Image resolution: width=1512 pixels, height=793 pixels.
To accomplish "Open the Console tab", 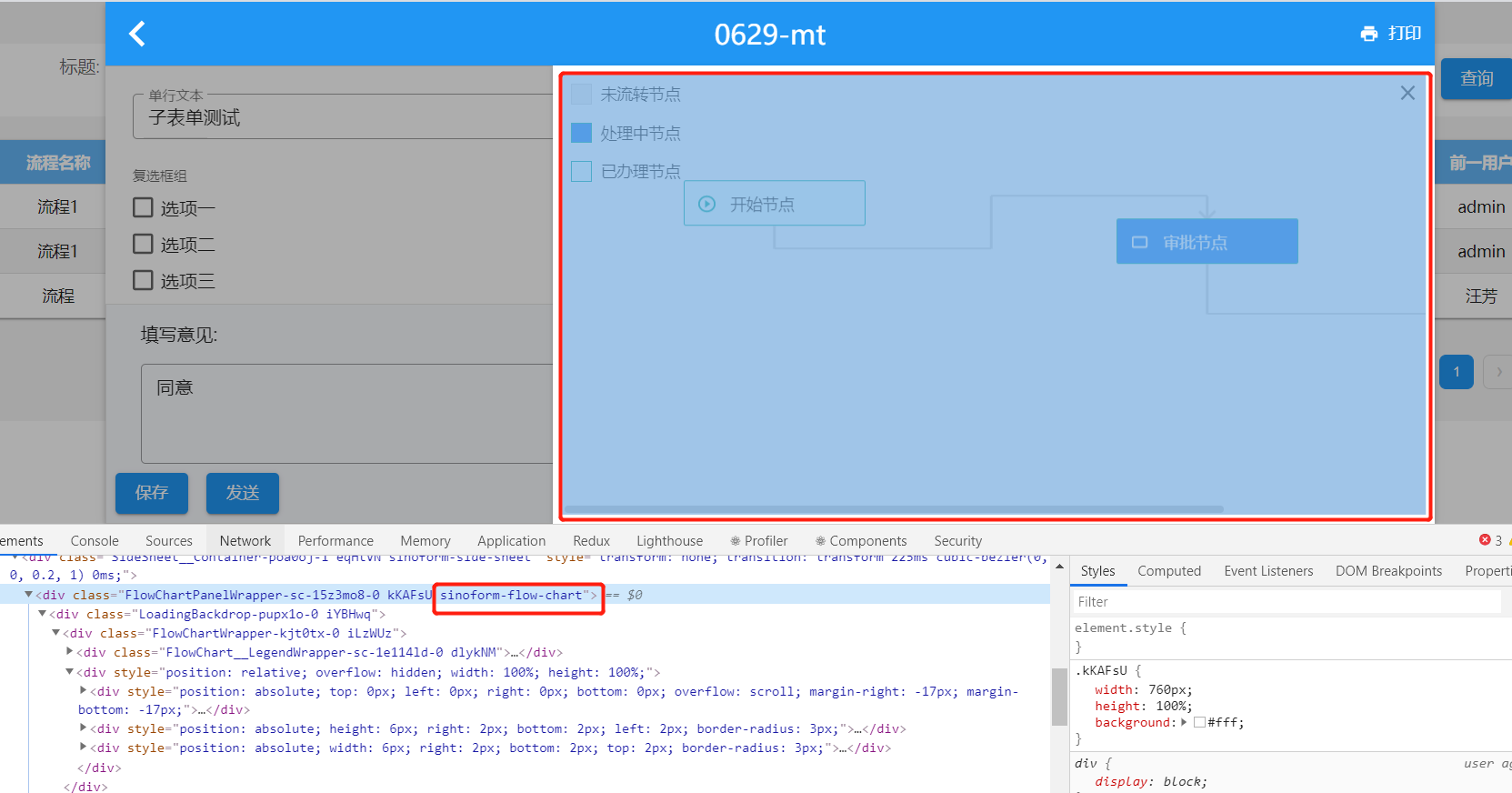I will click(x=95, y=541).
